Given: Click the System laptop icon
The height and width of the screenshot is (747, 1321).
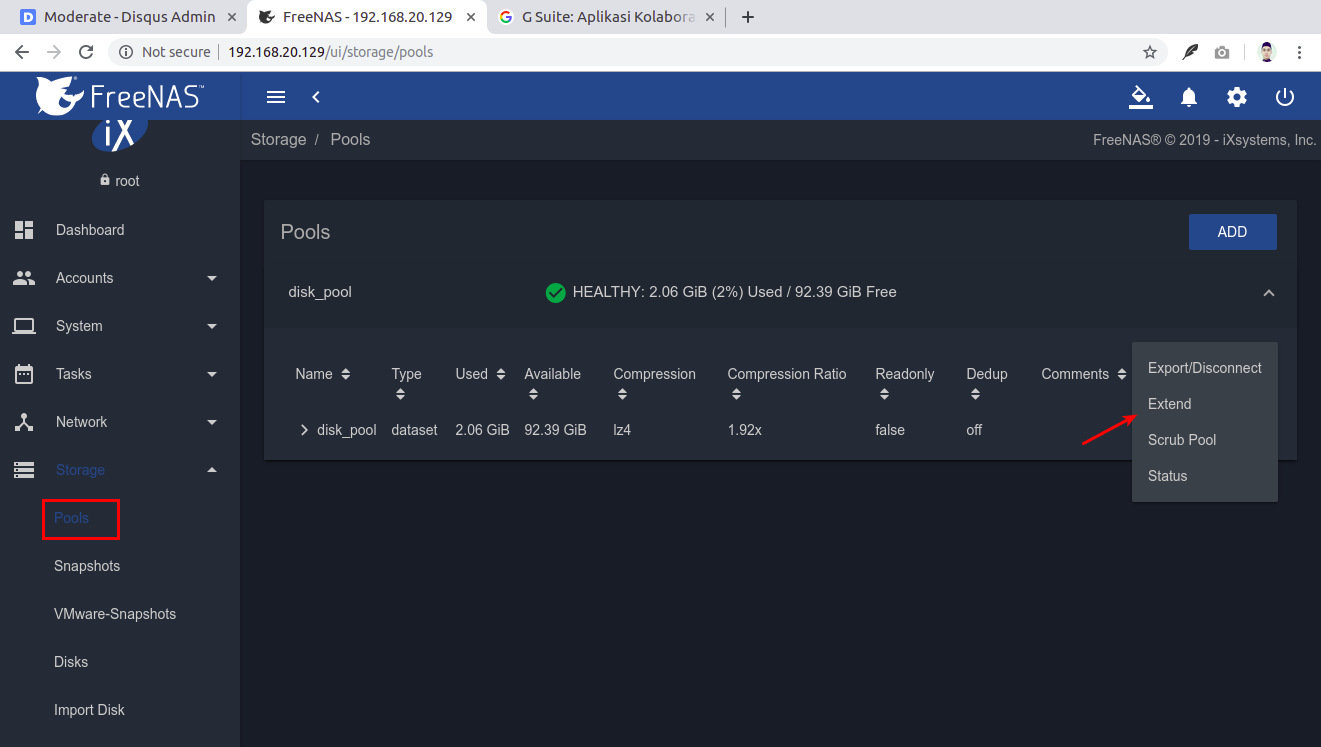Looking at the screenshot, I should point(24,326).
